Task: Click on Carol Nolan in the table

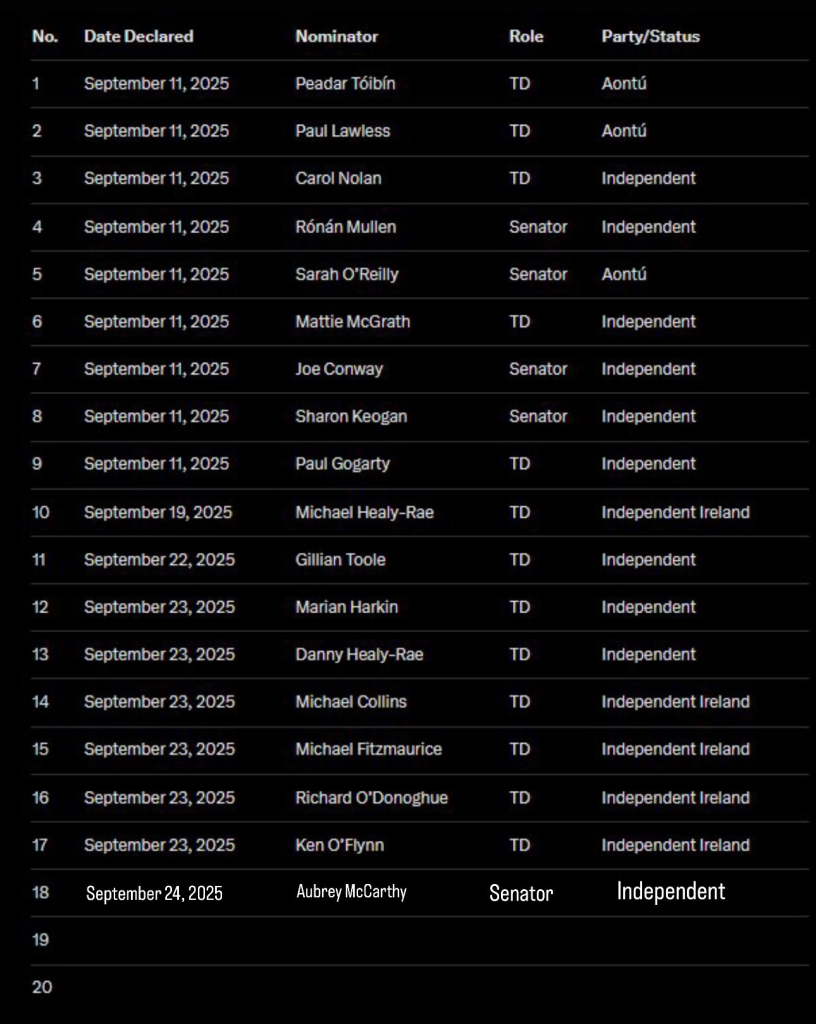Action: (x=338, y=178)
